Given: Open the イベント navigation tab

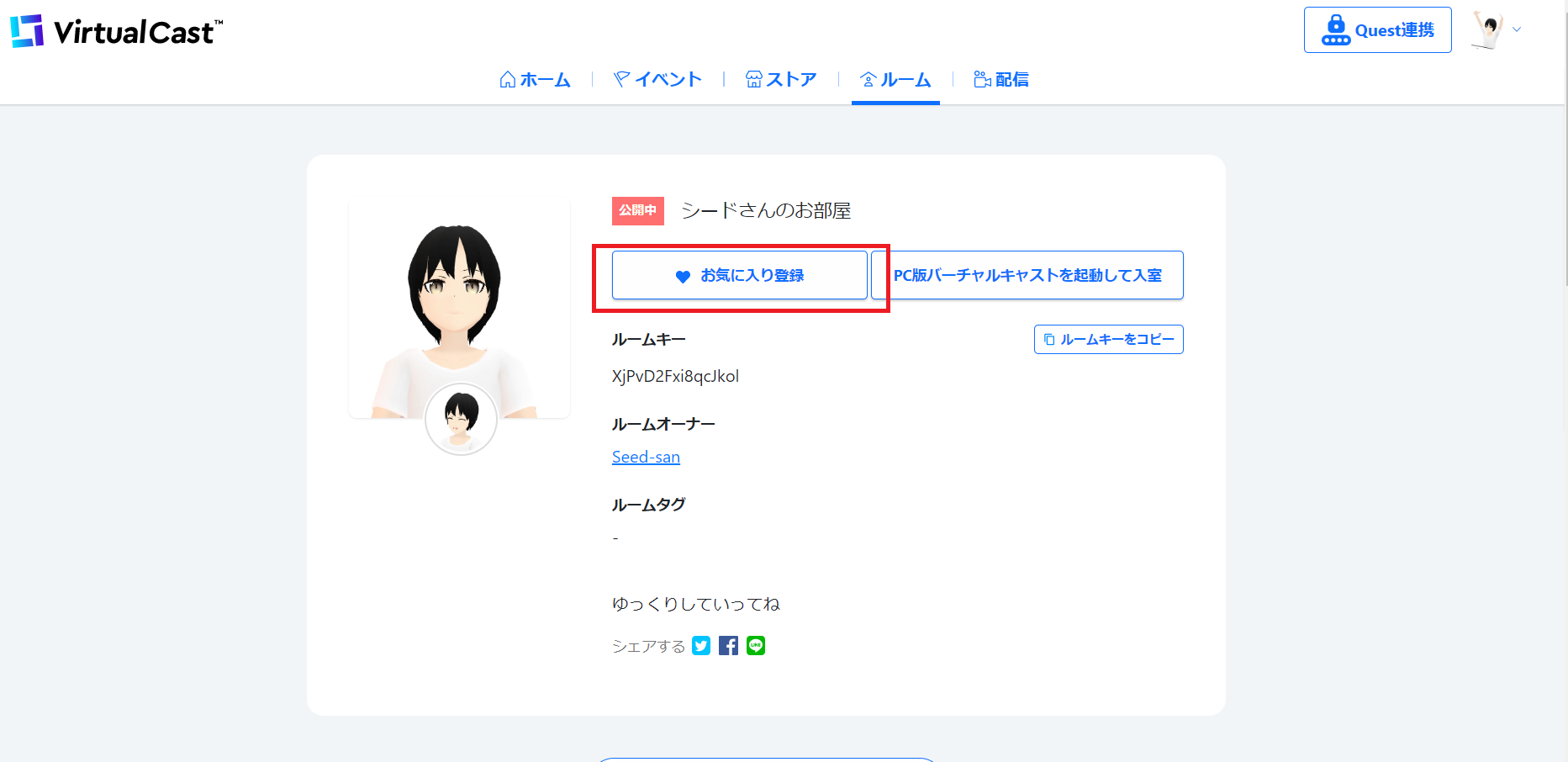Looking at the screenshot, I should click(657, 80).
